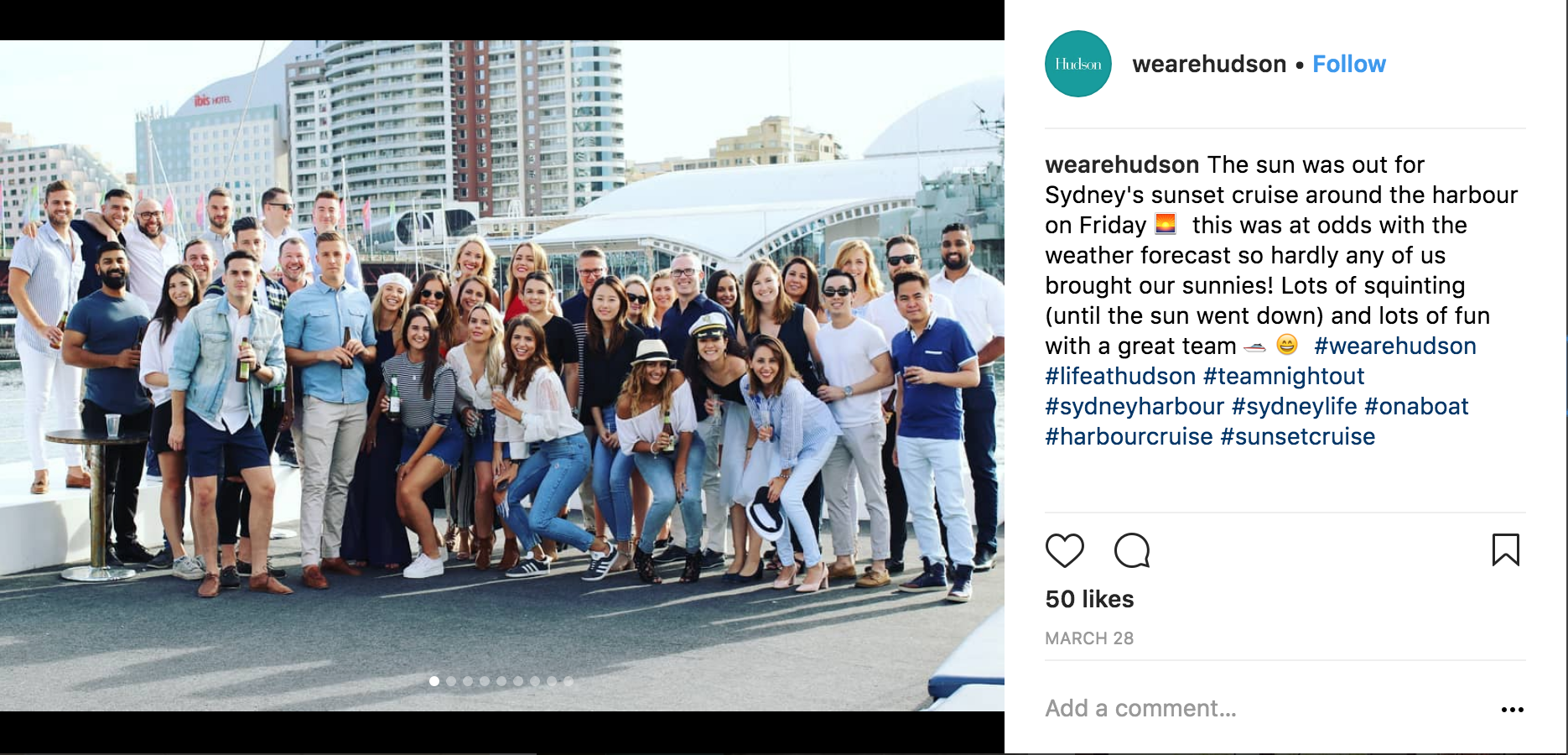Open the MARCH 28 post date
The image size is (1568, 755).
click(x=1089, y=638)
